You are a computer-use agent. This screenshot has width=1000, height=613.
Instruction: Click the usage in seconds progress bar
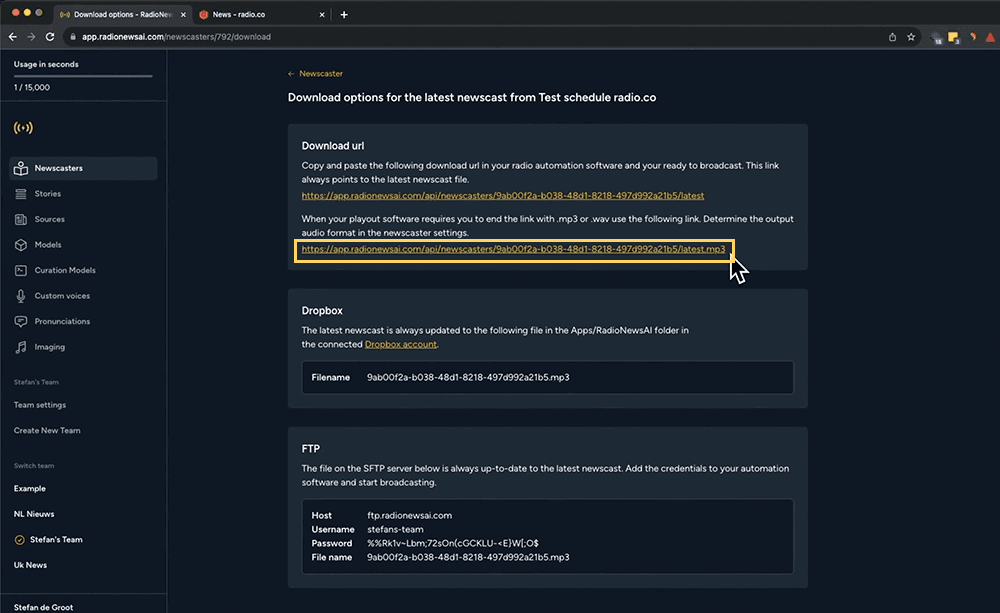pos(81,75)
